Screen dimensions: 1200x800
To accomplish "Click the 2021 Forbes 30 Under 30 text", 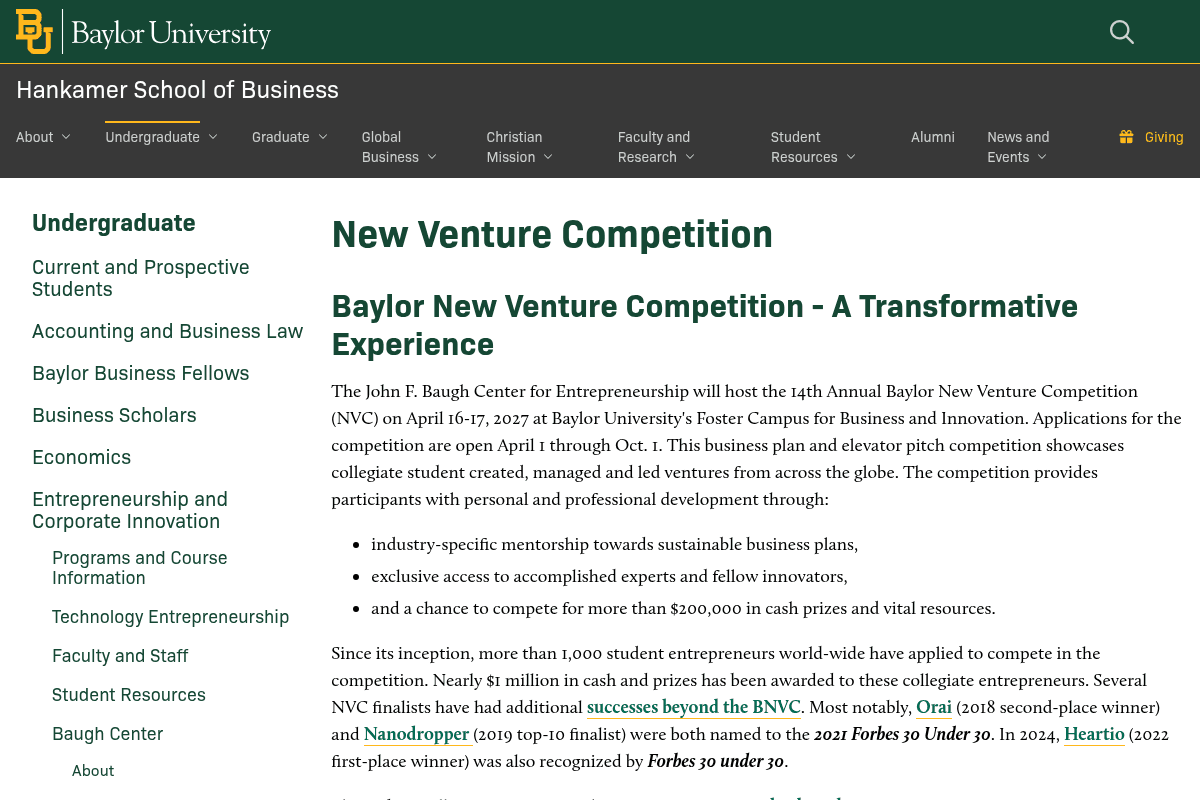I will (x=902, y=734).
